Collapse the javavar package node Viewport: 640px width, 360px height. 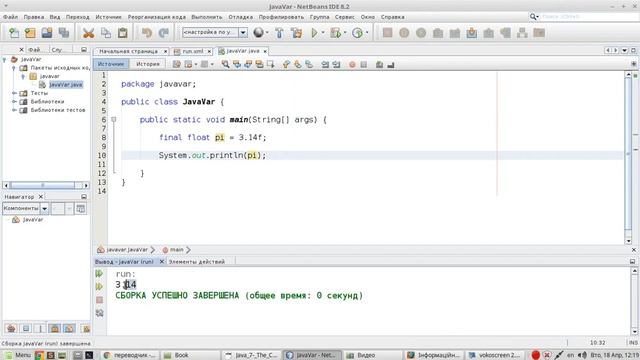click(23, 76)
